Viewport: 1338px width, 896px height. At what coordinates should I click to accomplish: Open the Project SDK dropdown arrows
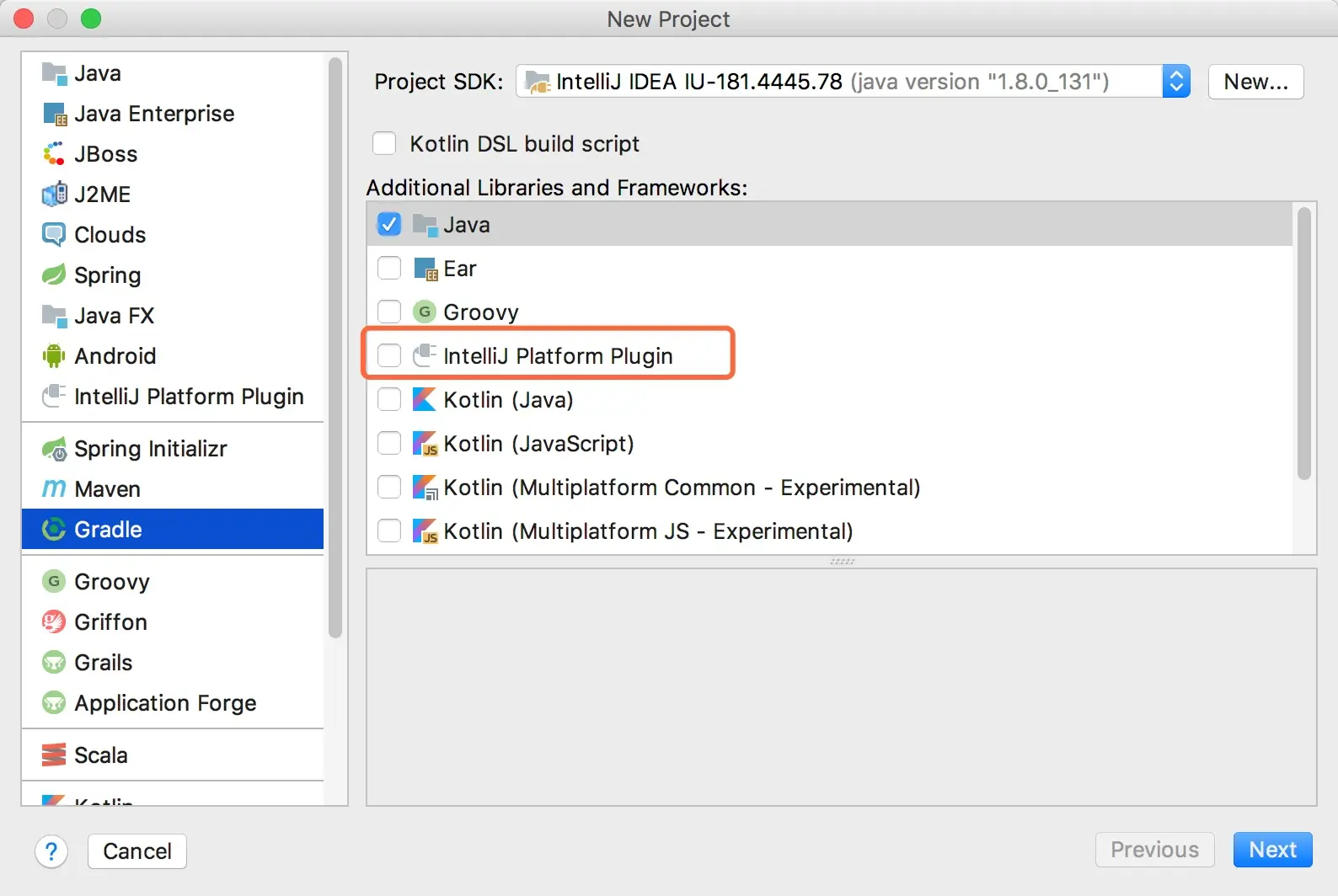coord(1176,82)
